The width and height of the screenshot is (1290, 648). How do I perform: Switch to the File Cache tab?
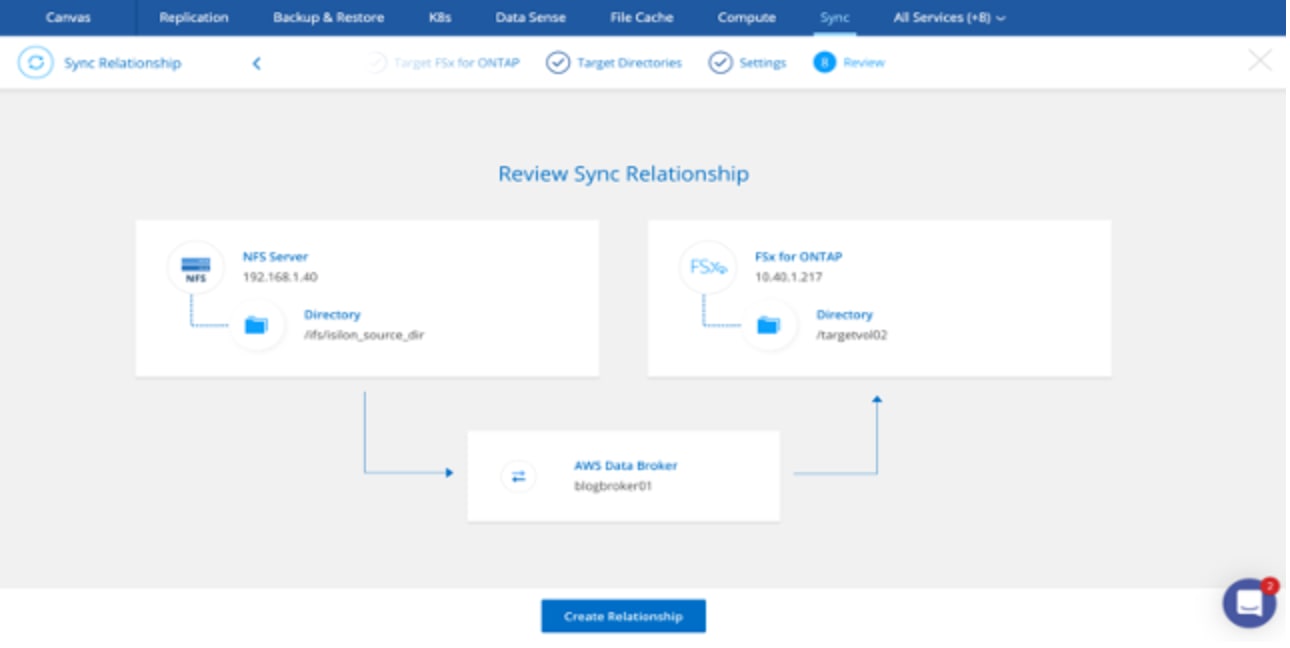641,18
